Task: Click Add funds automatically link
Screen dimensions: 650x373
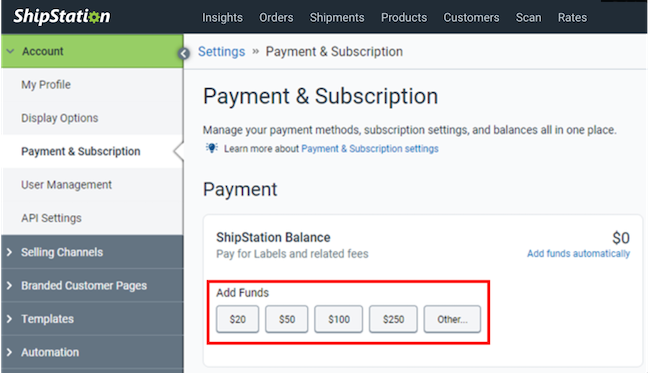Action: [x=578, y=254]
